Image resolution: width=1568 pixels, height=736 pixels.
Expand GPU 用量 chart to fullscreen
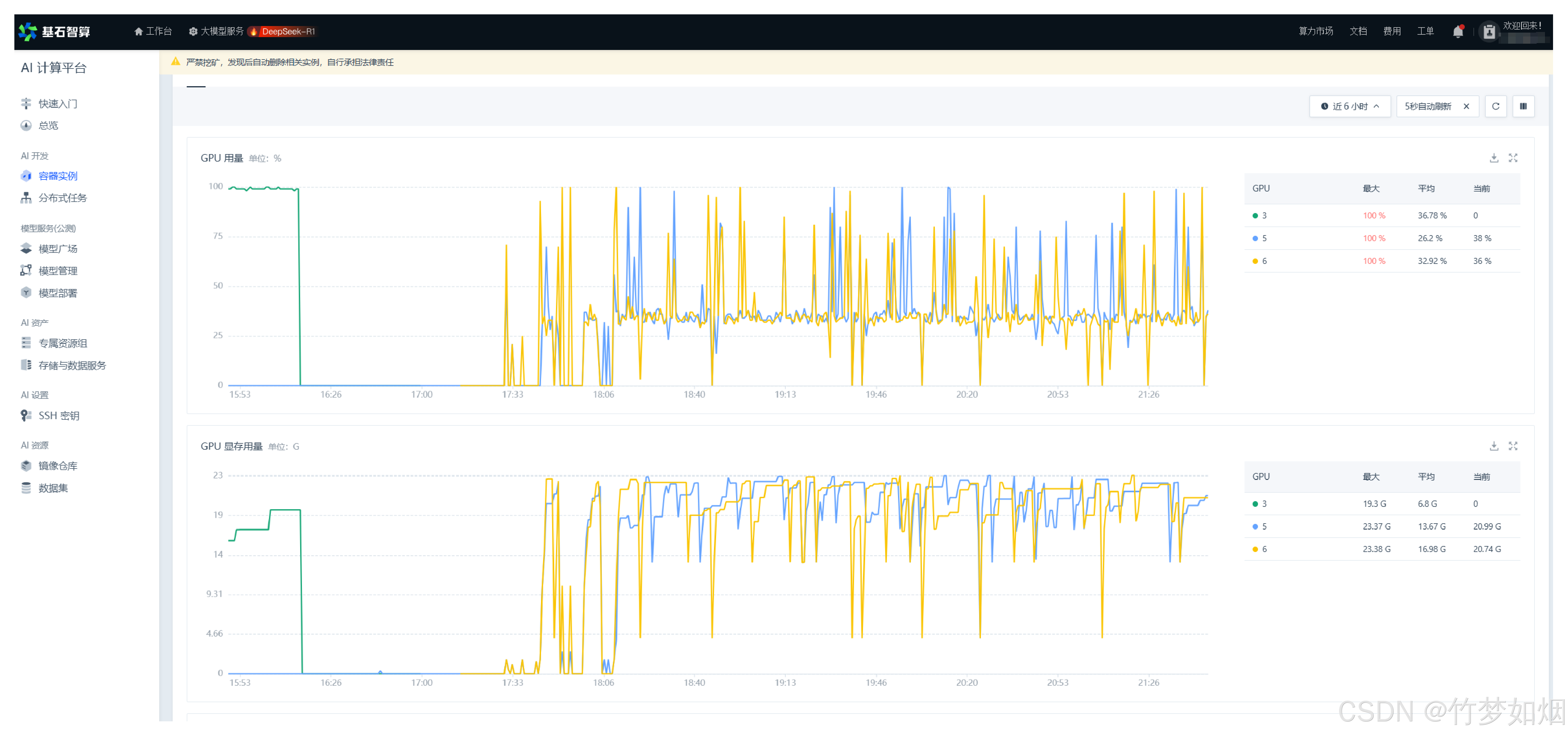click(x=1513, y=158)
